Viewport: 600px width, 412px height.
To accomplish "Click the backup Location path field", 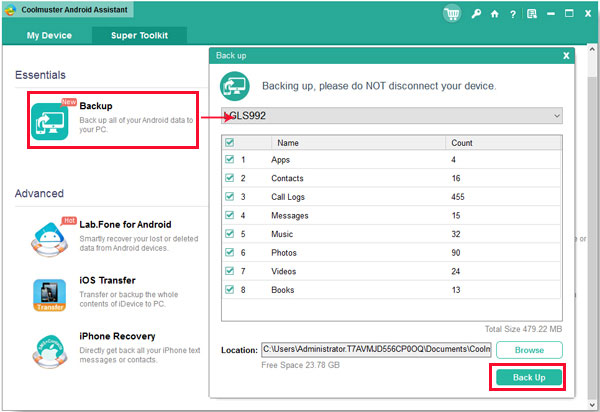I will [x=376, y=350].
